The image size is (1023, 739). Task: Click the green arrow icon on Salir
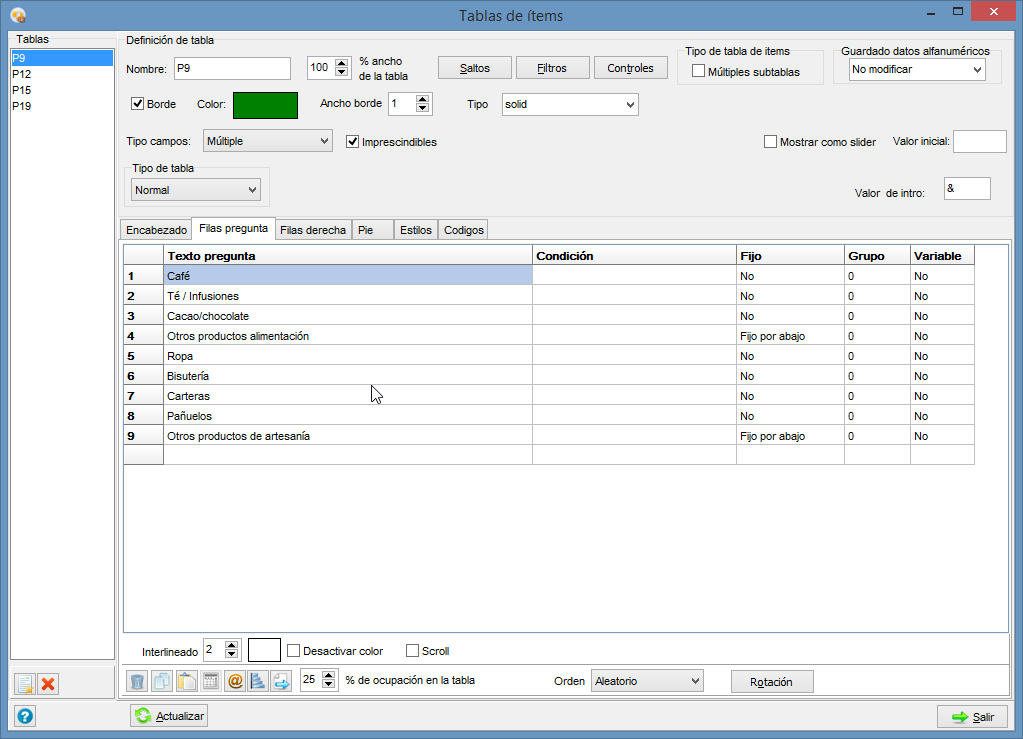pos(960,717)
